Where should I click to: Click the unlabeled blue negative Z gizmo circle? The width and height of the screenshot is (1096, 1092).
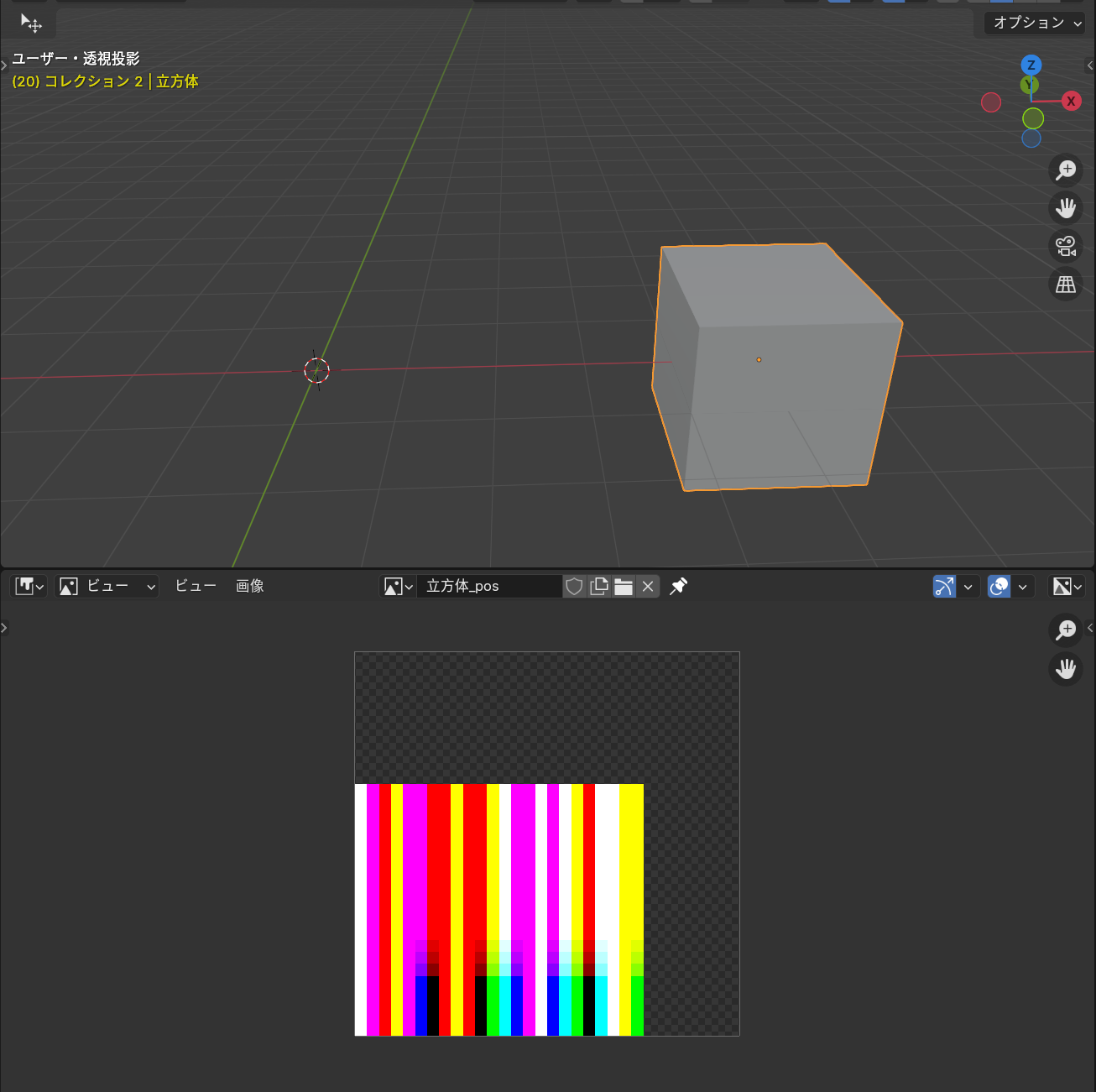click(x=1031, y=138)
